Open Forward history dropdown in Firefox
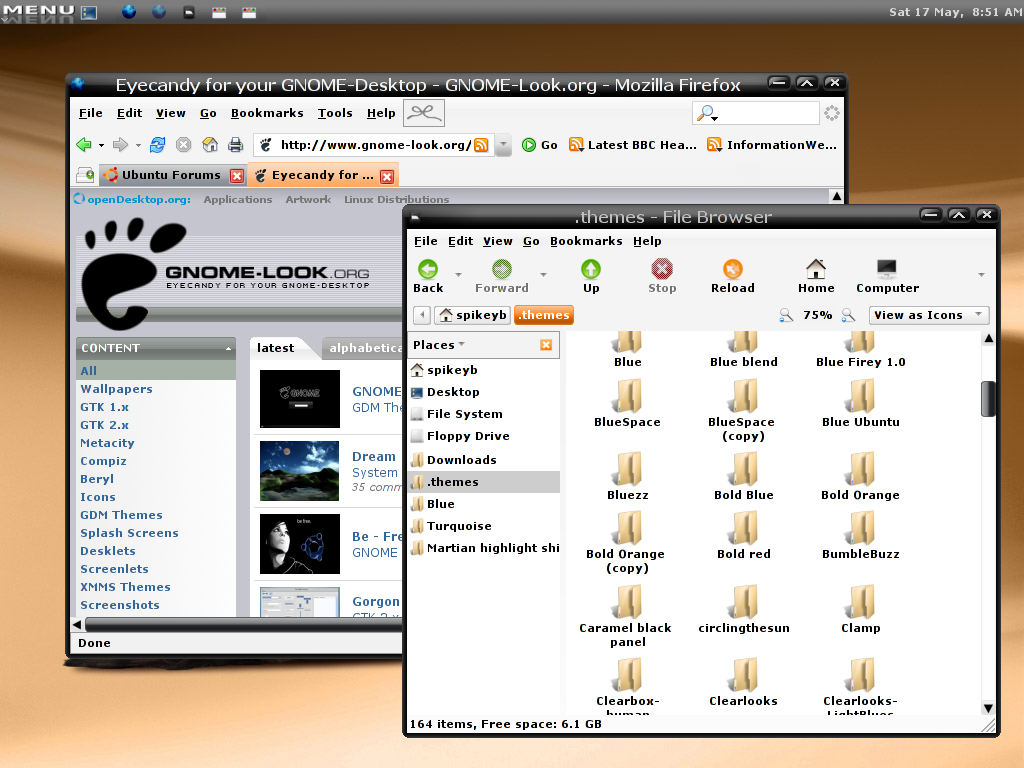 pos(138,145)
